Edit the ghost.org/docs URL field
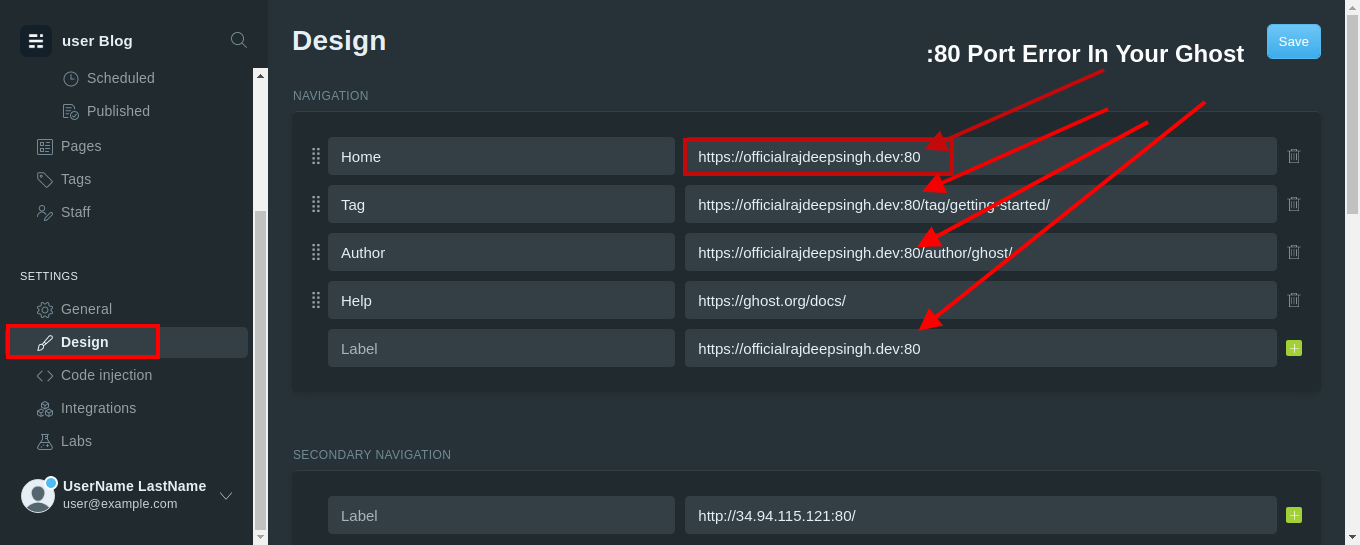 pyautogui.click(x=981, y=300)
